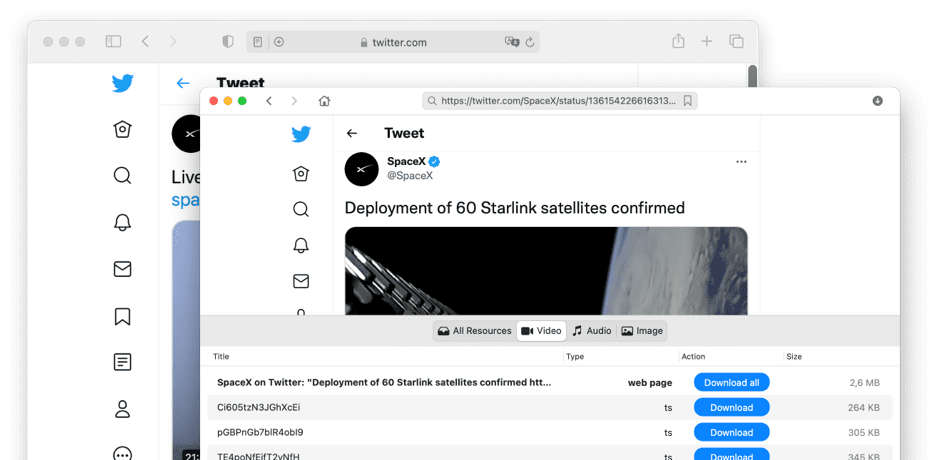
Task: Click Safari window vertical scrollbar
Action: [753, 77]
